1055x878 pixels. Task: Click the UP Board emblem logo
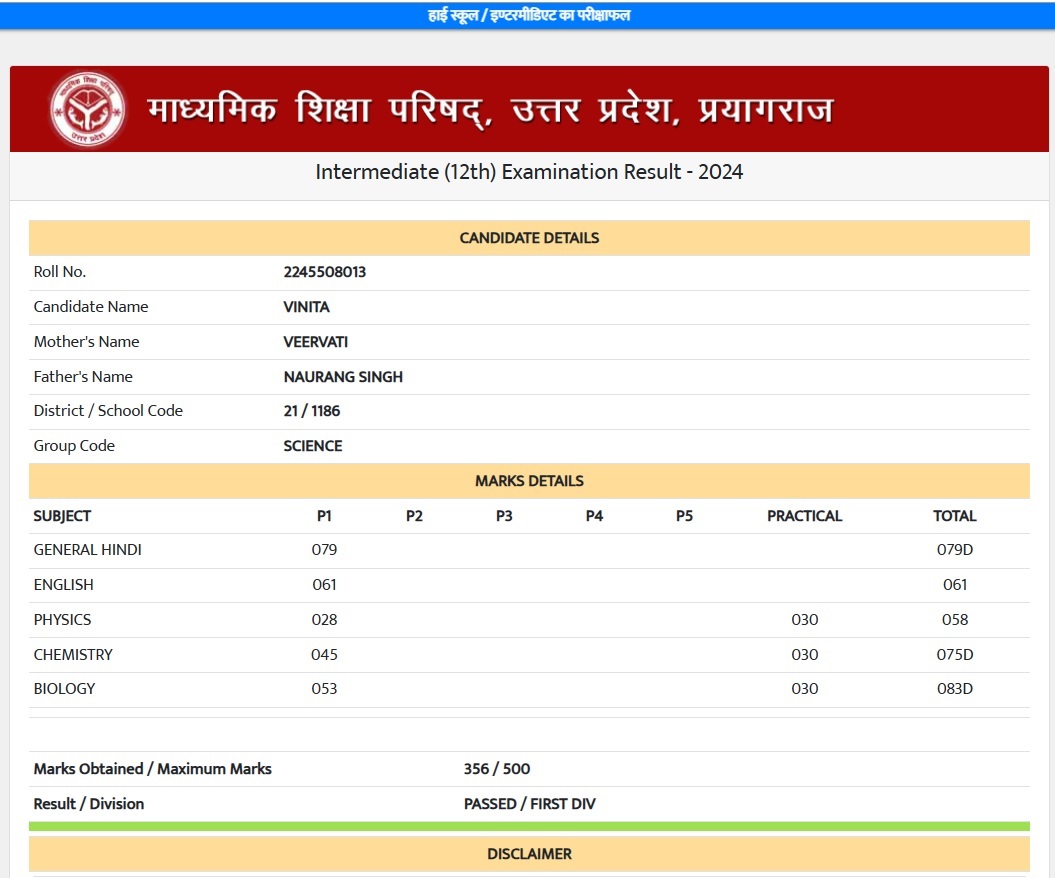(x=87, y=109)
